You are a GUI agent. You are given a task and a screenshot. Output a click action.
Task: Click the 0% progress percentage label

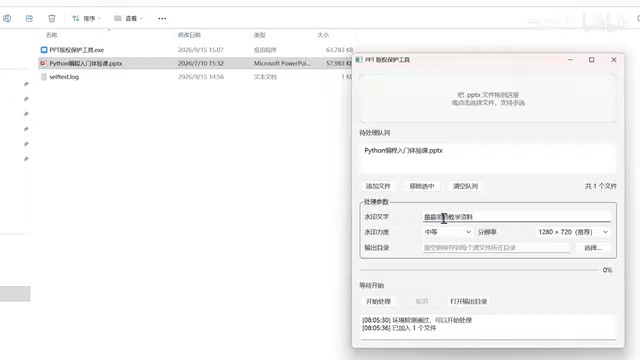(607, 270)
